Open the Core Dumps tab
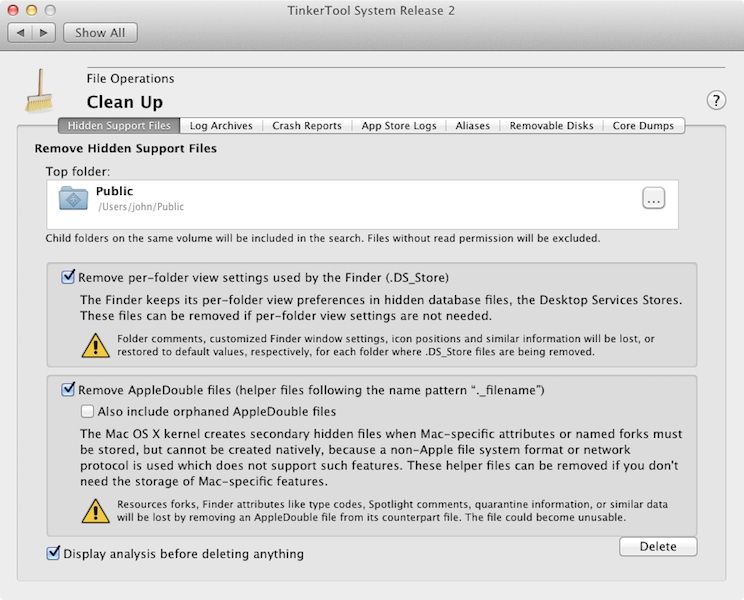 [x=644, y=126]
